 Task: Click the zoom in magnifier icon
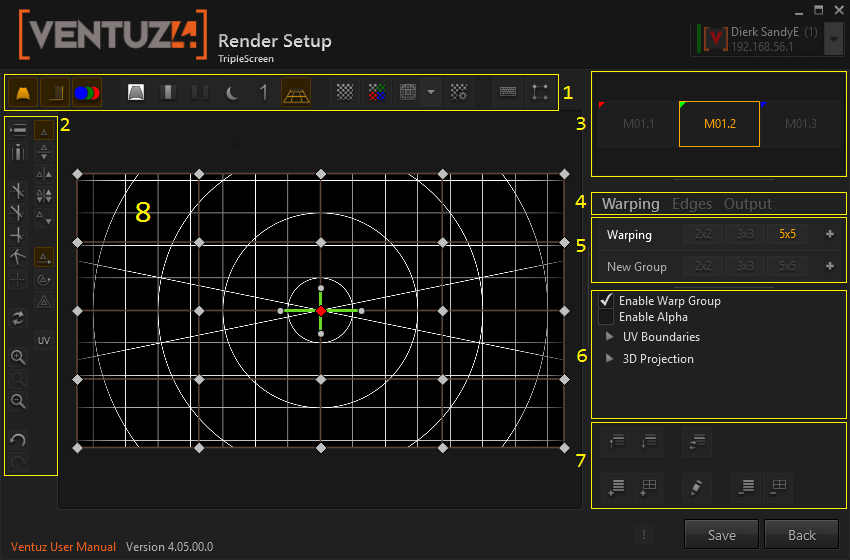pos(18,357)
